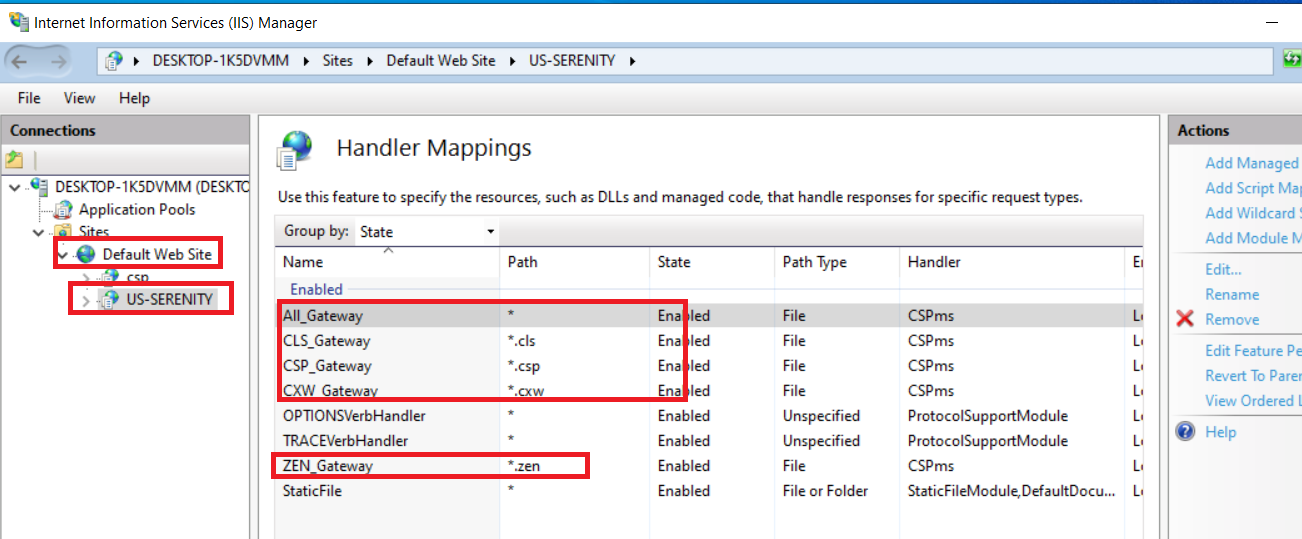Select US-SERENITY label in Connections tree

click(169, 299)
